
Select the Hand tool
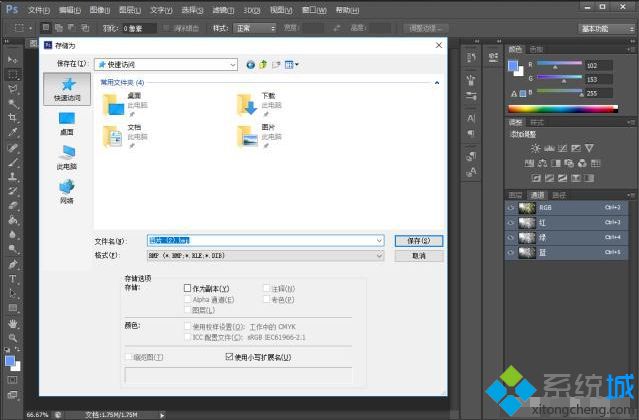pyautogui.click(x=13, y=324)
